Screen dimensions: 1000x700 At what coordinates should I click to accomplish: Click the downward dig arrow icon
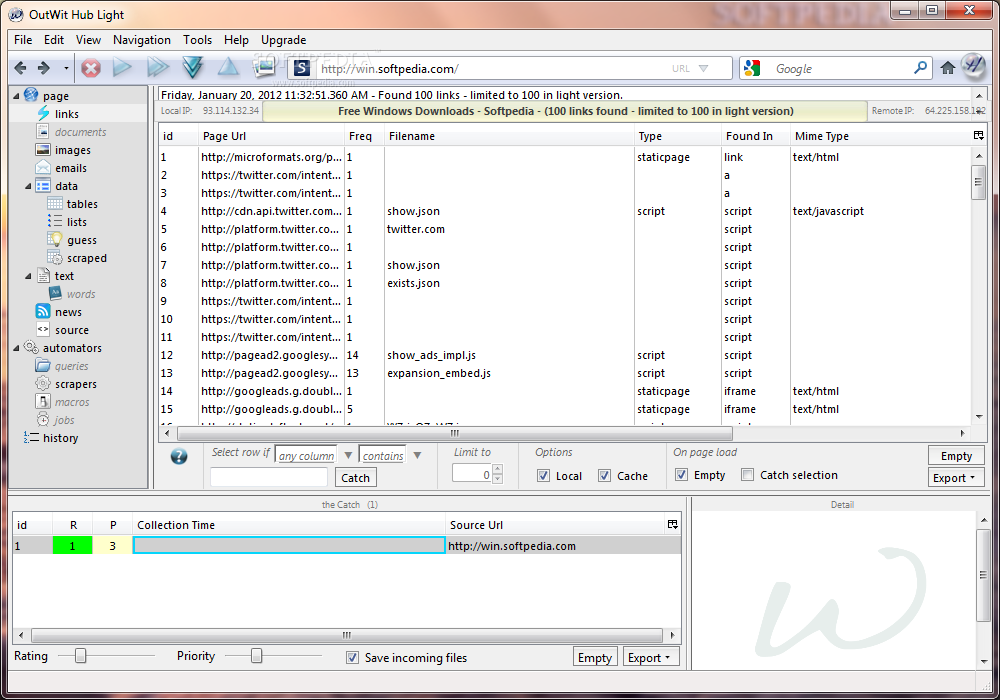193,67
